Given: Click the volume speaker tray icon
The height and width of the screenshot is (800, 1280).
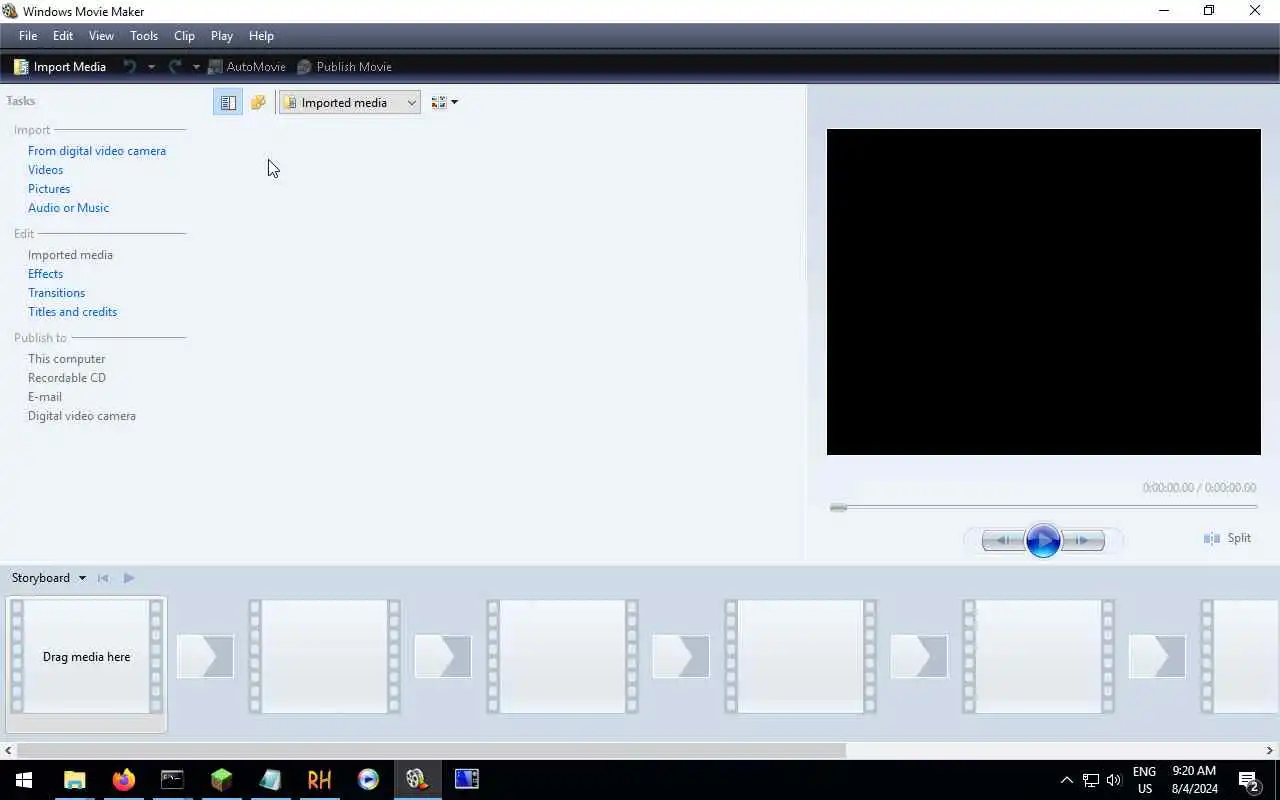Looking at the screenshot, I should tap(1114, 780).
